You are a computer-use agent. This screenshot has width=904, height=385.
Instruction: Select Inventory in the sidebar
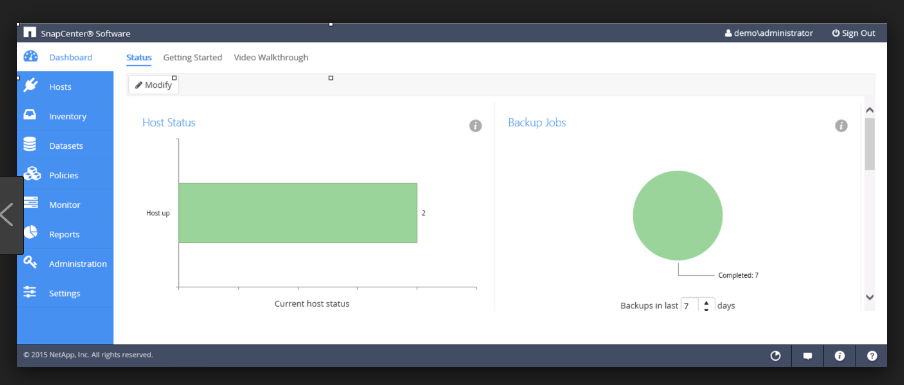tap(67, 116)
